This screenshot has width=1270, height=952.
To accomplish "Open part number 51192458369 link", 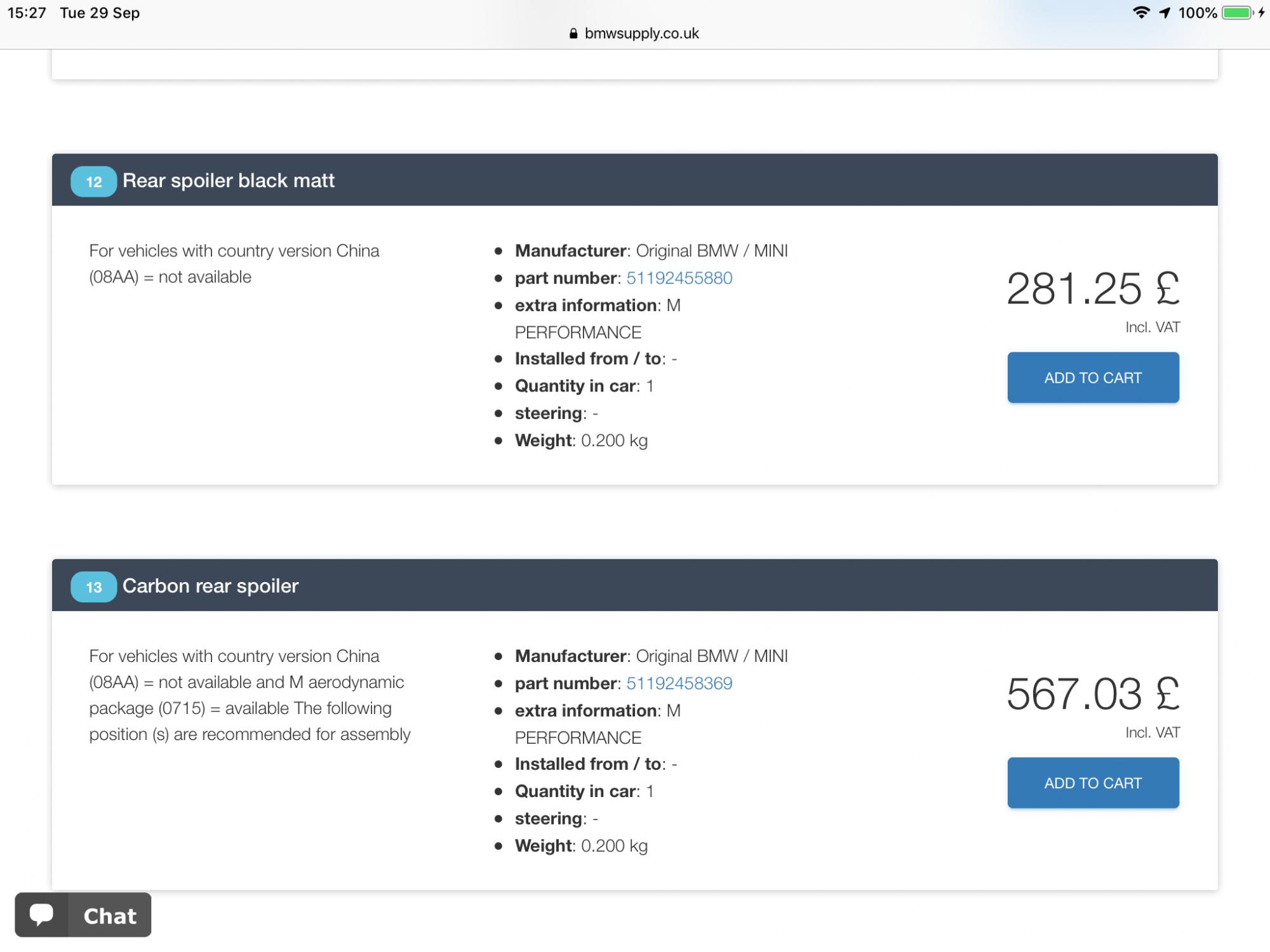I will 679,683.
